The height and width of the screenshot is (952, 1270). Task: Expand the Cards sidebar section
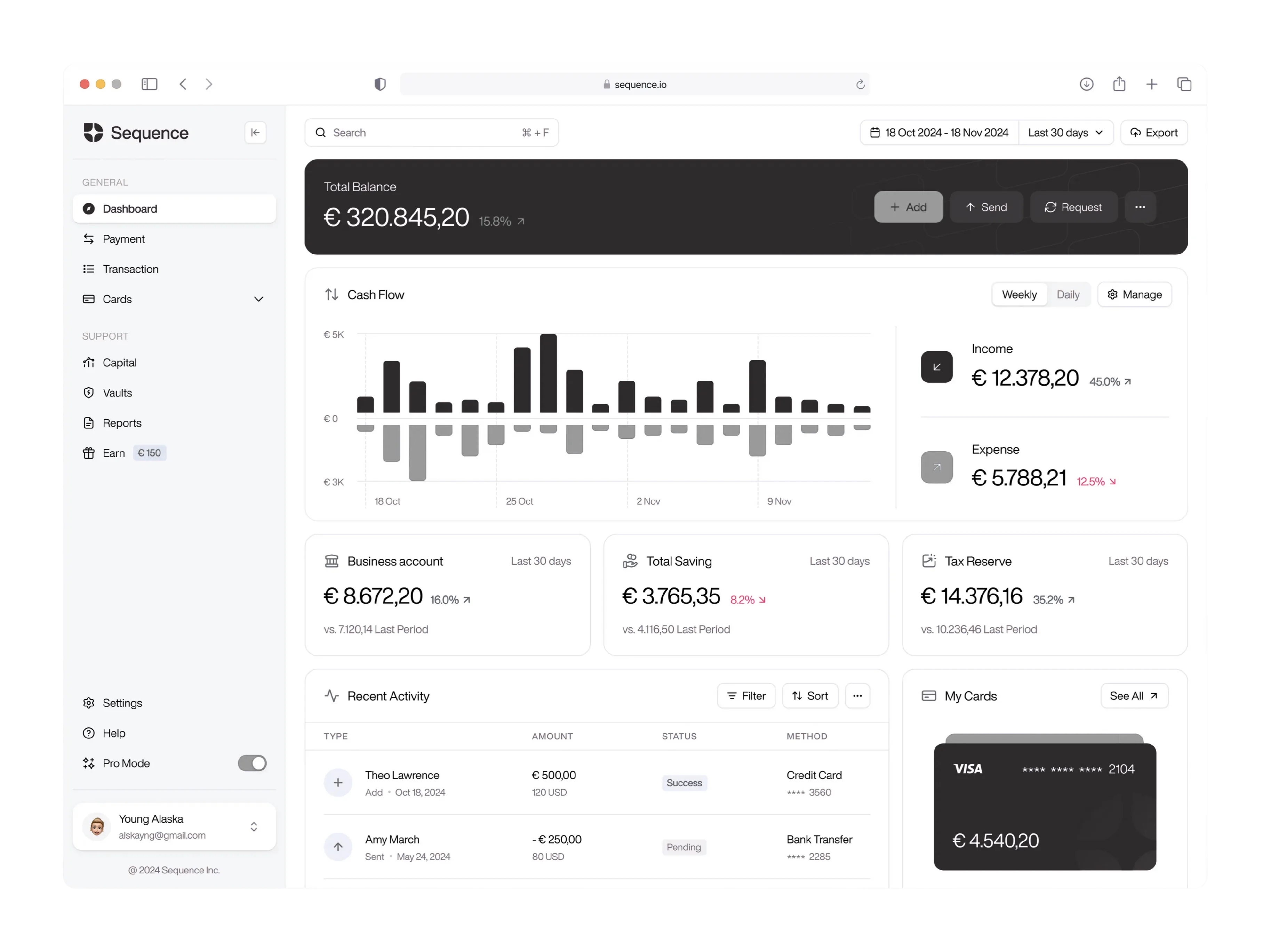click(258, 299)
